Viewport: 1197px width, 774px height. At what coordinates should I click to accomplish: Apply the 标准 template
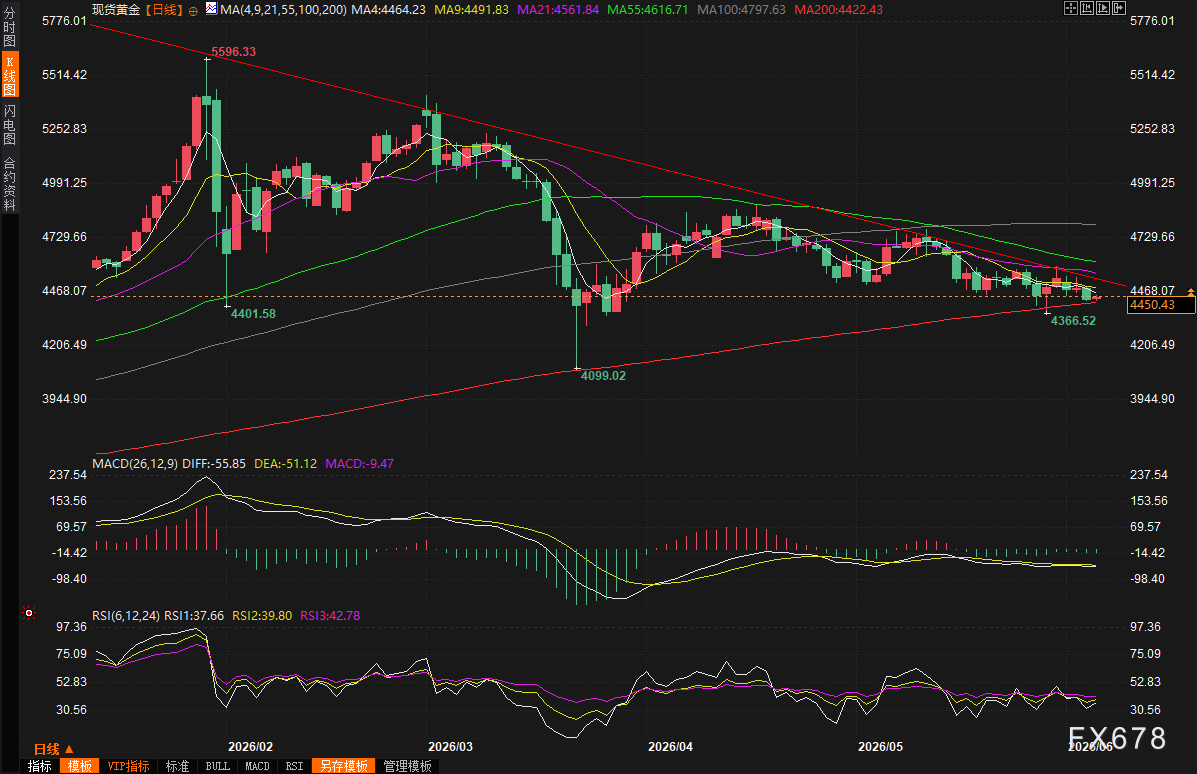(x=177, y=766)
